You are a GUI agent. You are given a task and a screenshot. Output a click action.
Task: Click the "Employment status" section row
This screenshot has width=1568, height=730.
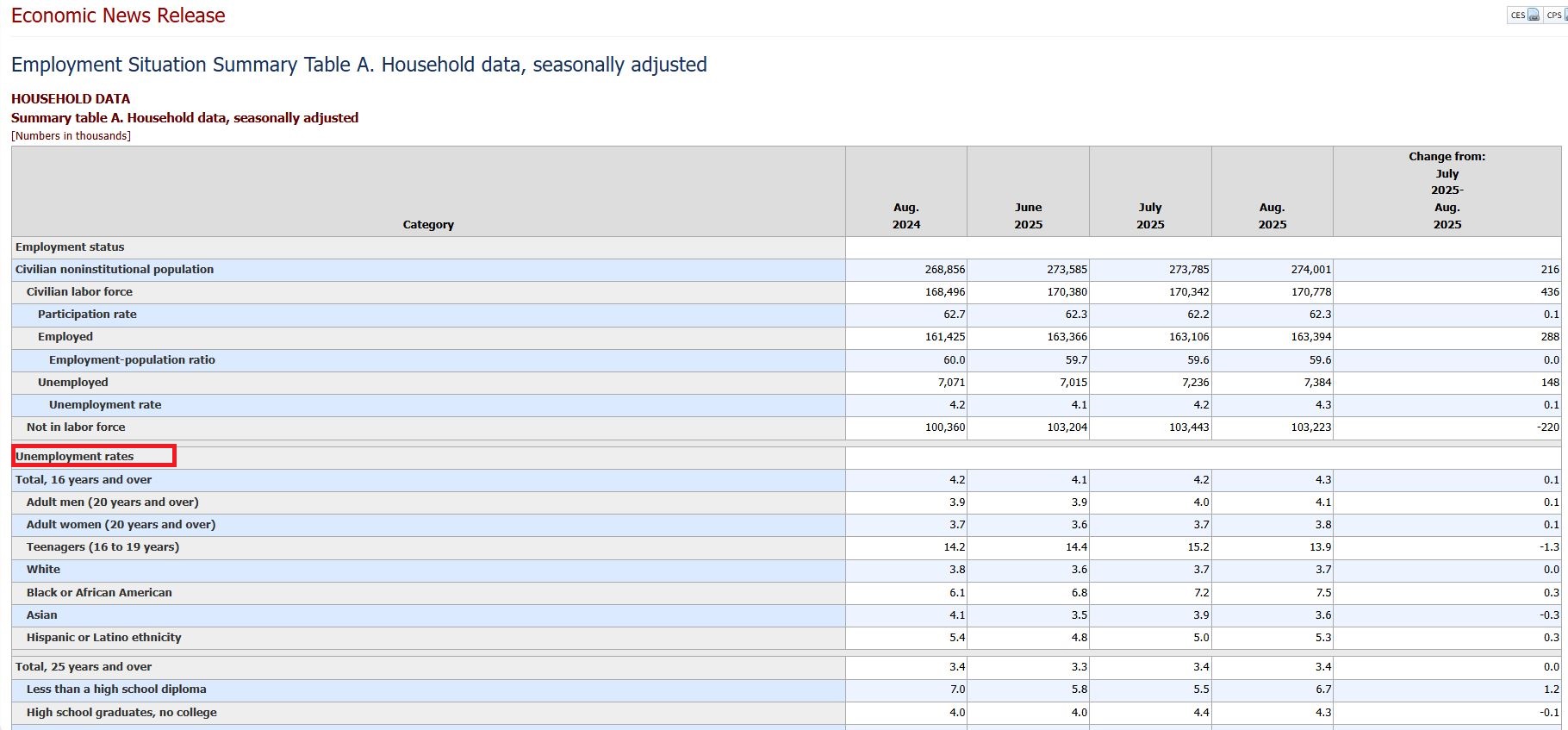pyautogui.click(x=70, y=247)
